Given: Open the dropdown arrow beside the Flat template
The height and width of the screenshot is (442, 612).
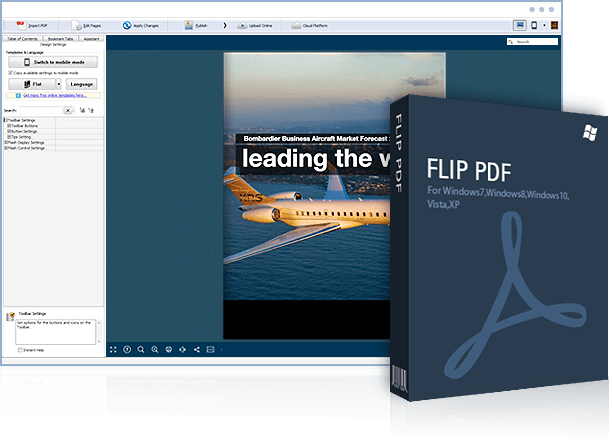Looking at the screenshot, I should 58,85.
